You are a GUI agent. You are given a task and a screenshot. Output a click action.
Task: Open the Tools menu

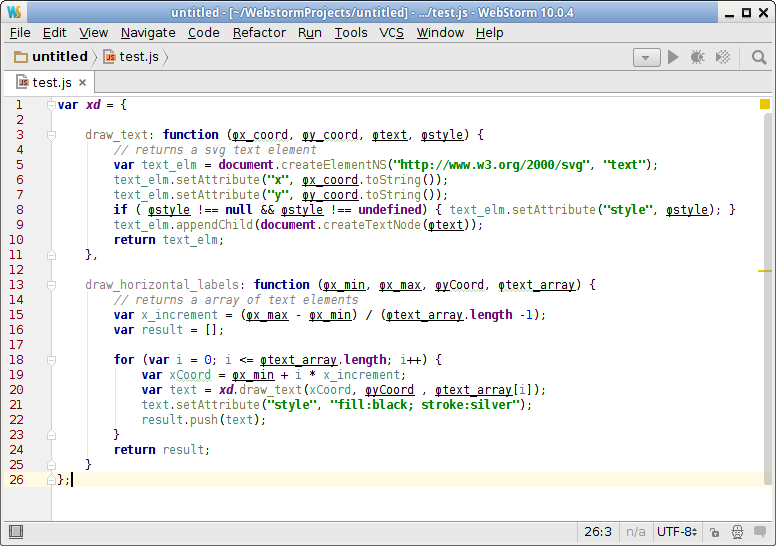point(351,33)
